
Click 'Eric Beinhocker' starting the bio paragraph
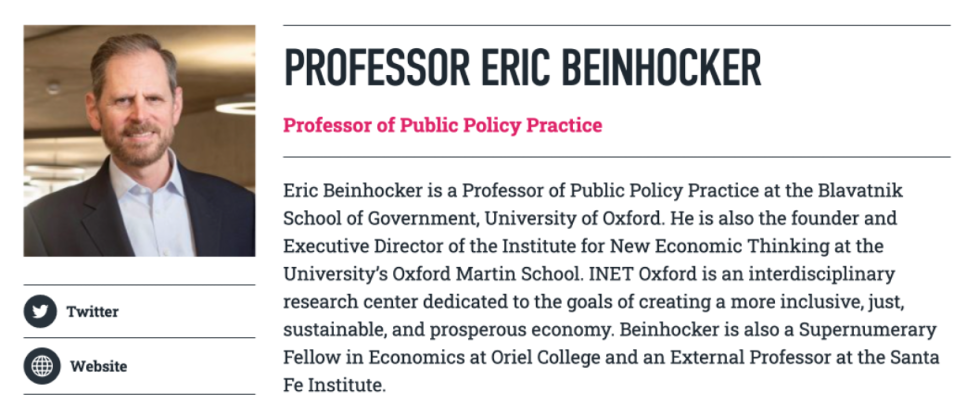coord(352,190)
